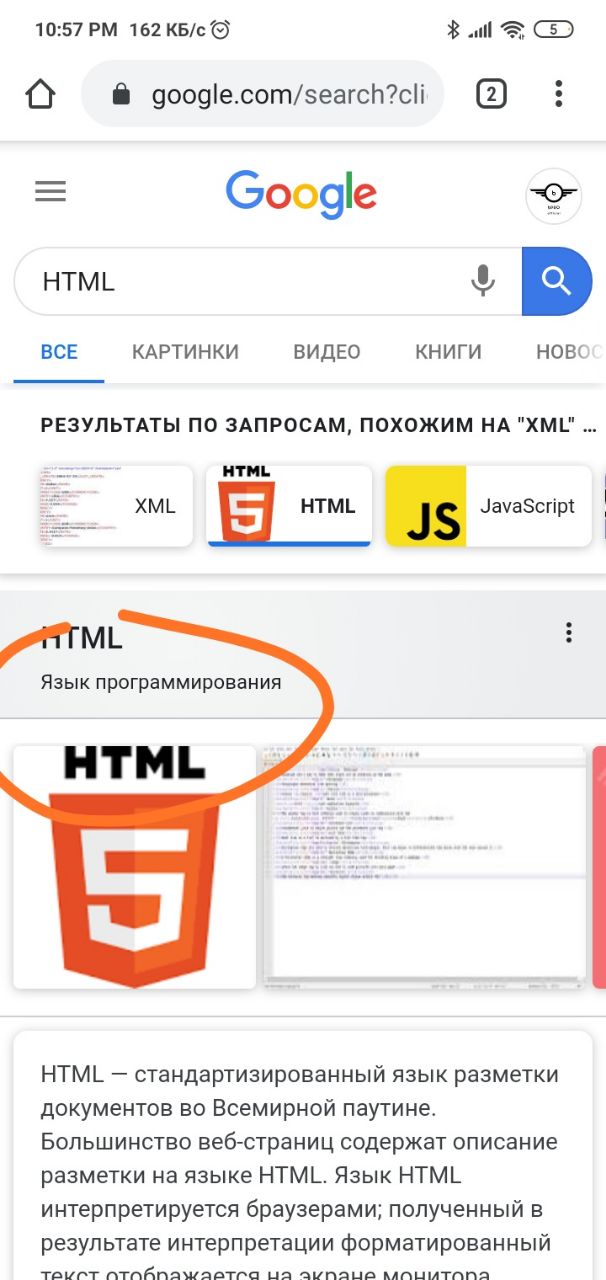Screen dimensions: 606x1280
Task: Open the code editor screenshot thumbnail
Action: (x=424, y=865)
